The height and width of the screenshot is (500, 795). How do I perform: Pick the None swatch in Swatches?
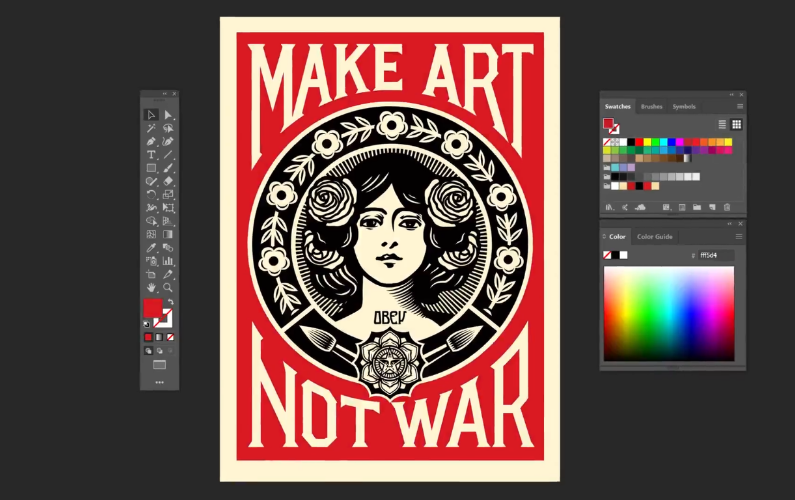(607, 142)
